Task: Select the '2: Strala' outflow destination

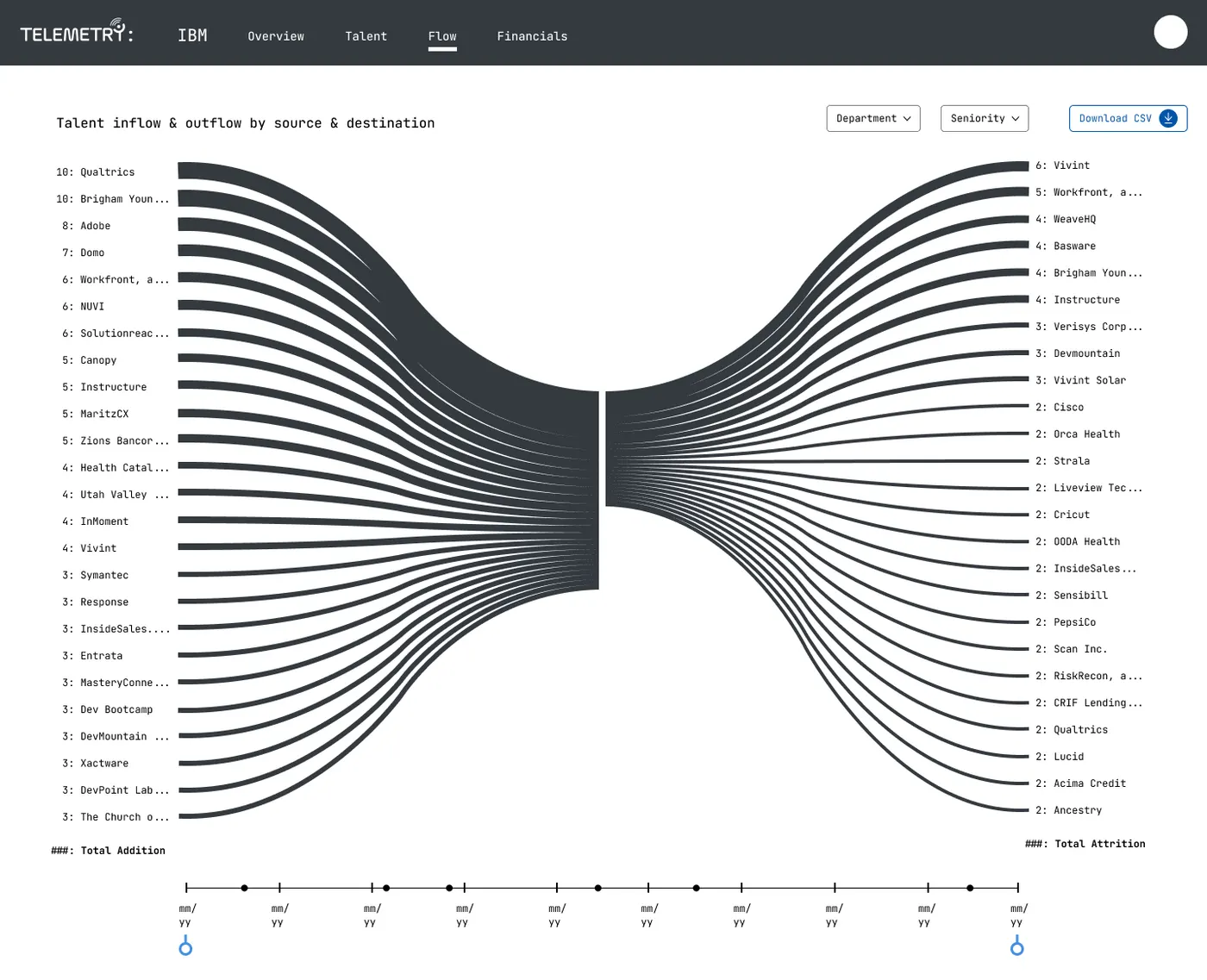Action: (x=1062, y=461)
